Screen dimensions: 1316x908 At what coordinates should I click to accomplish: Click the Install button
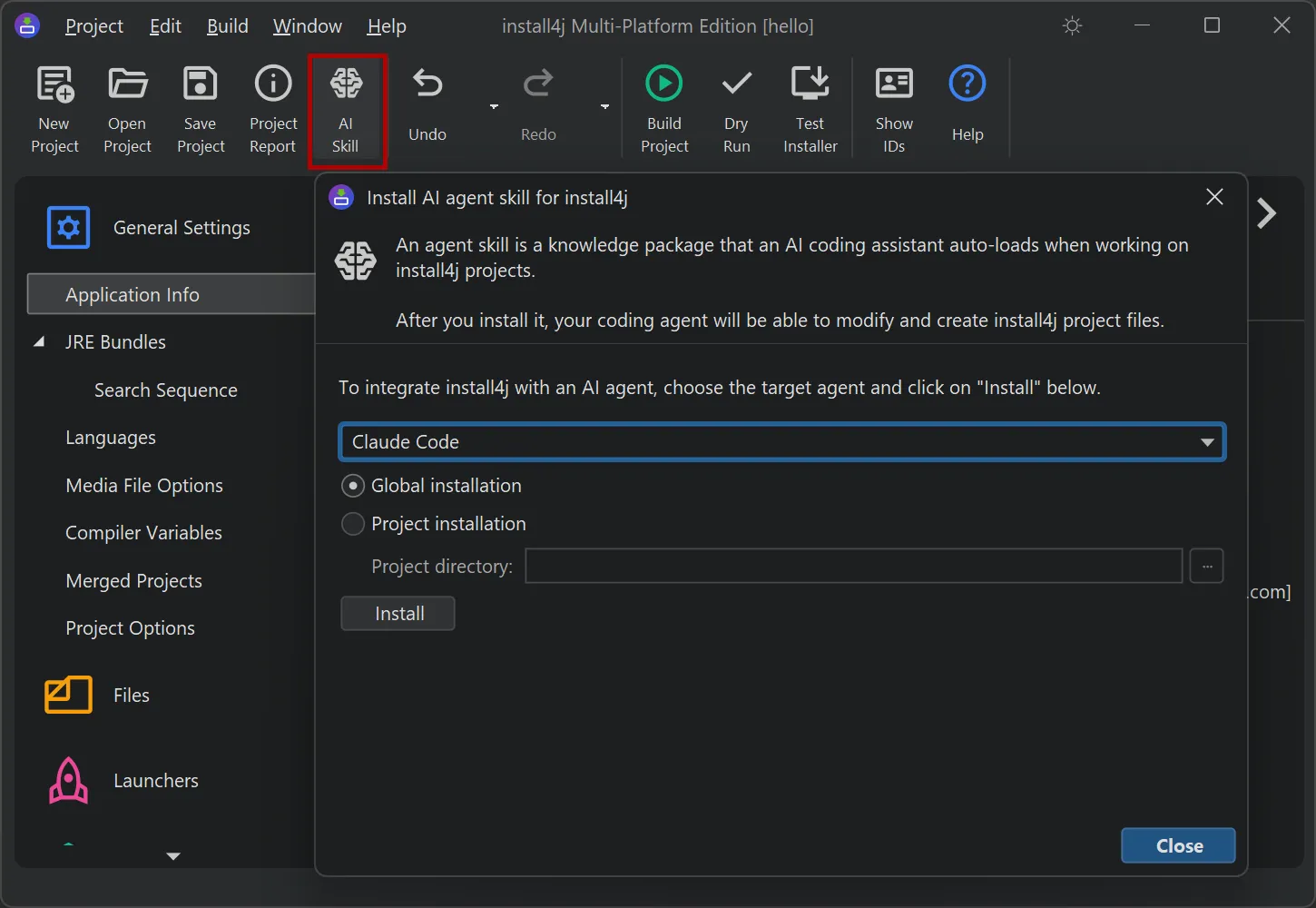pos(398,614)
